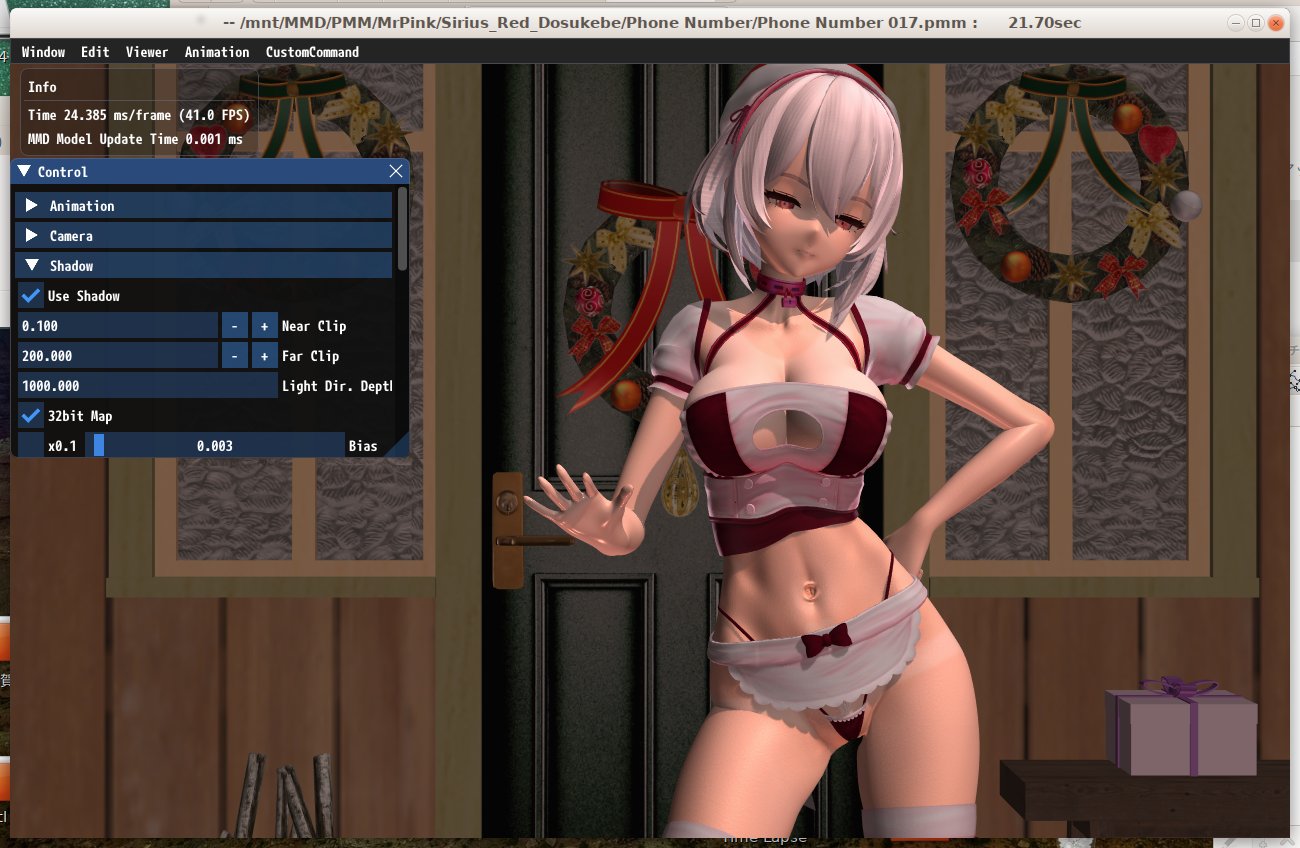Click the MMD Model Update Time text
Image resolution: width=1300 pixels, height=848 pixels.
pos(135,140)
